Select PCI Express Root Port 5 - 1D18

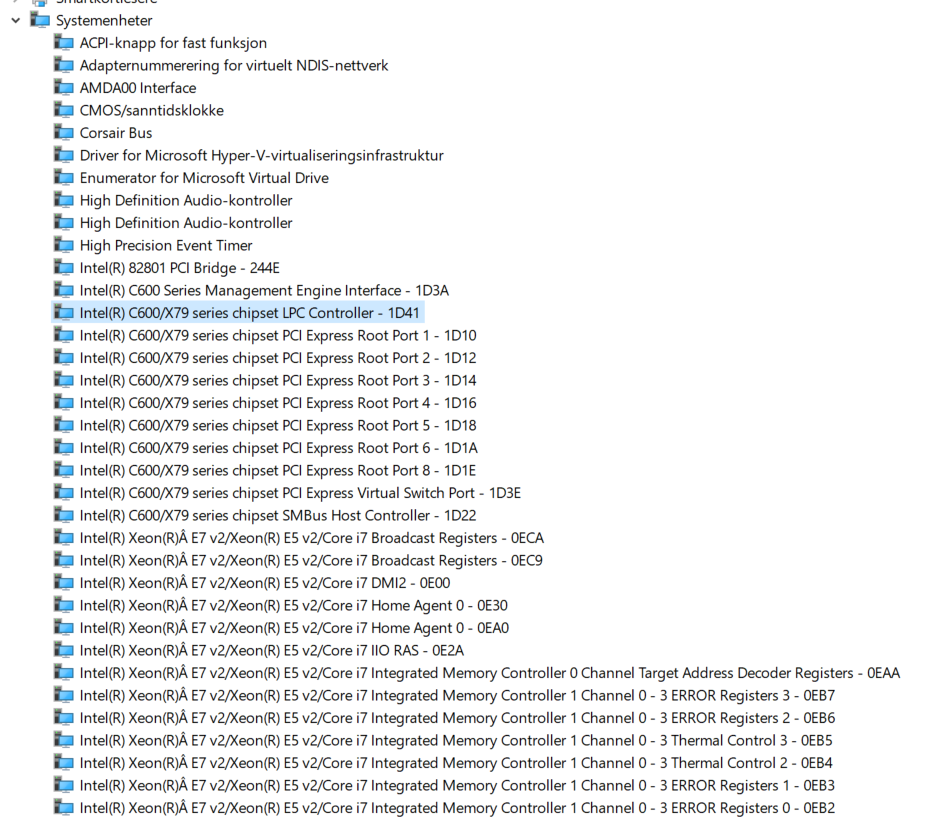[x=278, y=425]
